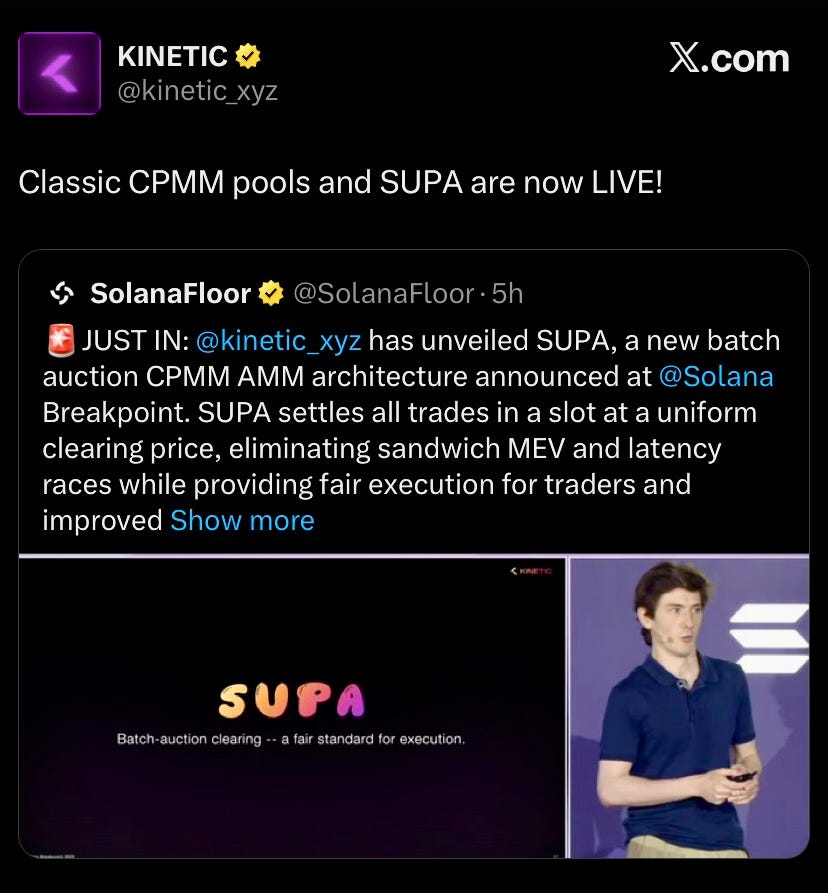Open the SUPA slide thumbnail
Screen dimensions: 828x893
[293, 707]
